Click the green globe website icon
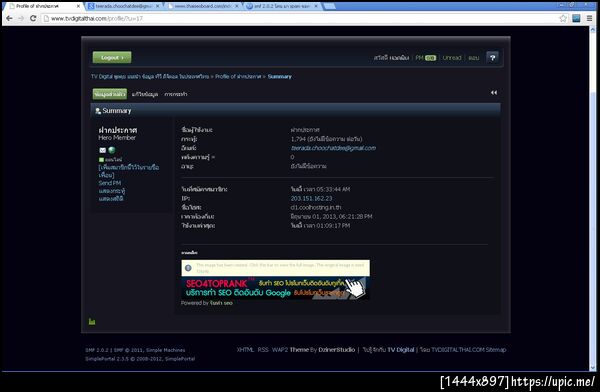Image resolution: width=600 pixels, height=392 pixels. click(112, 150)
